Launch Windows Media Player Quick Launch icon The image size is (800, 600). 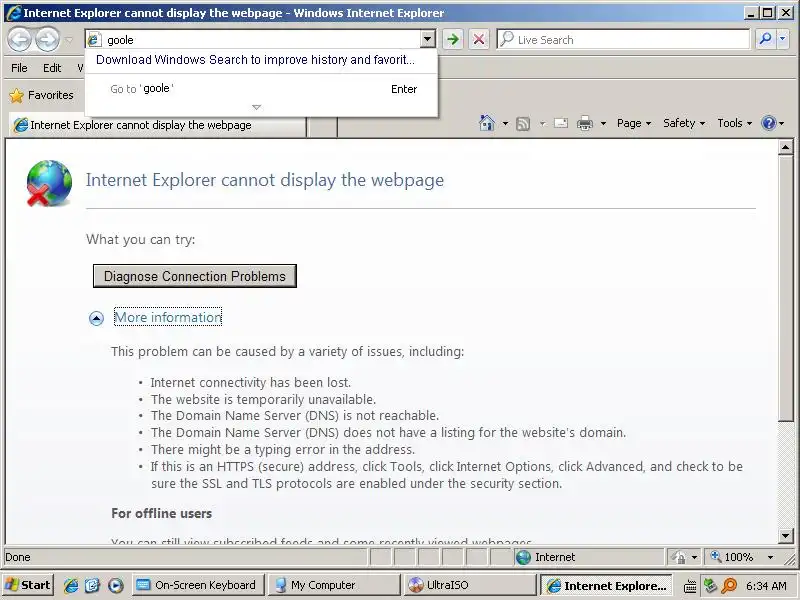pos(115,585)
